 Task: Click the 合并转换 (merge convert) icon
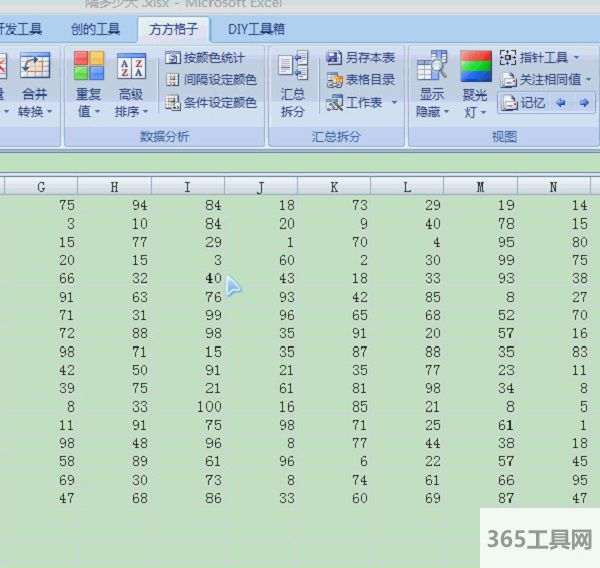35,68
